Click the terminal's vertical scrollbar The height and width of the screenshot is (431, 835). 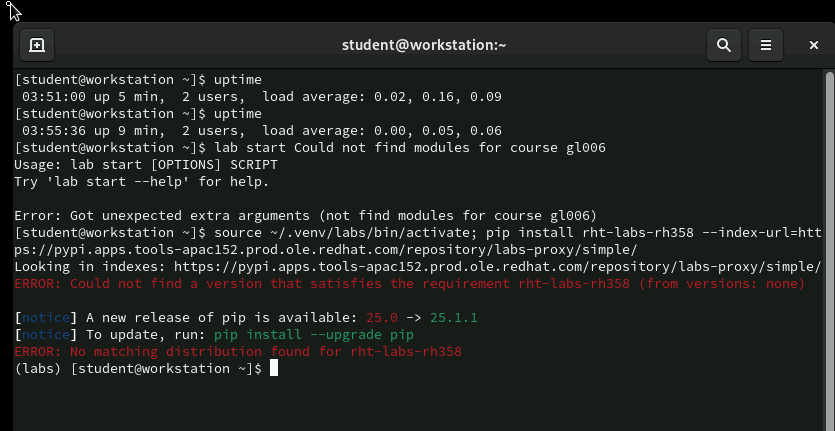click(x=830, y=250)
